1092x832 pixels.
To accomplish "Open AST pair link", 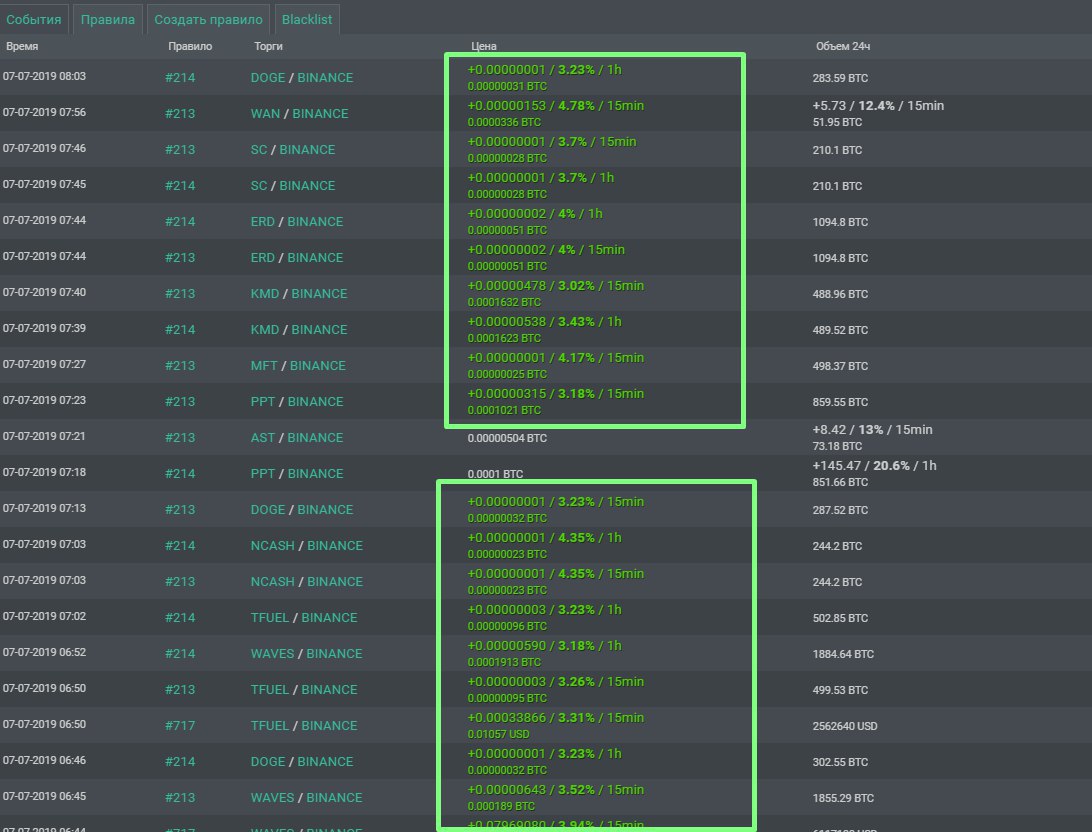I will coord(263,438).
